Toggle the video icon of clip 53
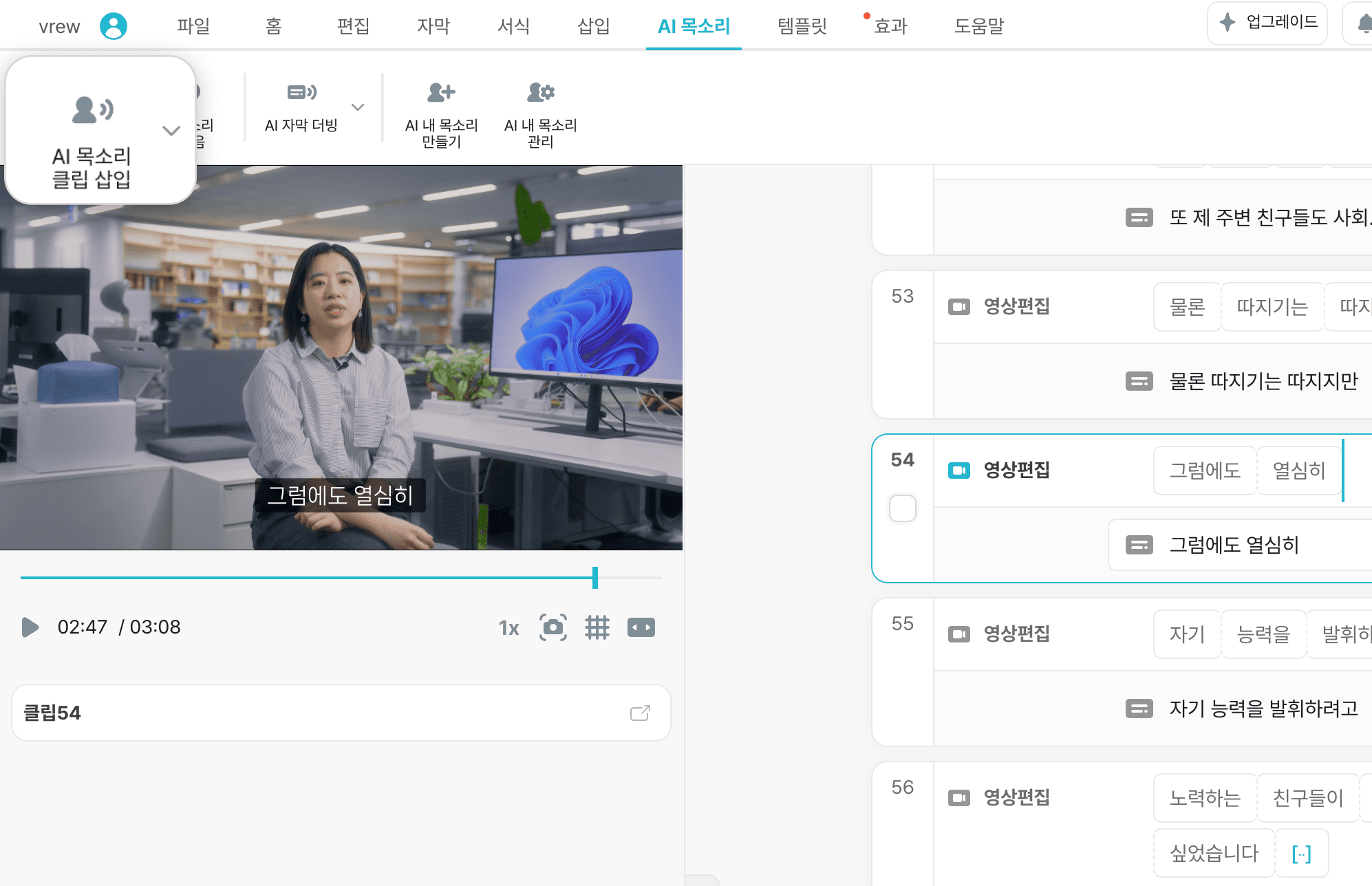The image size is (1372, 886). [x=958, y=307]
